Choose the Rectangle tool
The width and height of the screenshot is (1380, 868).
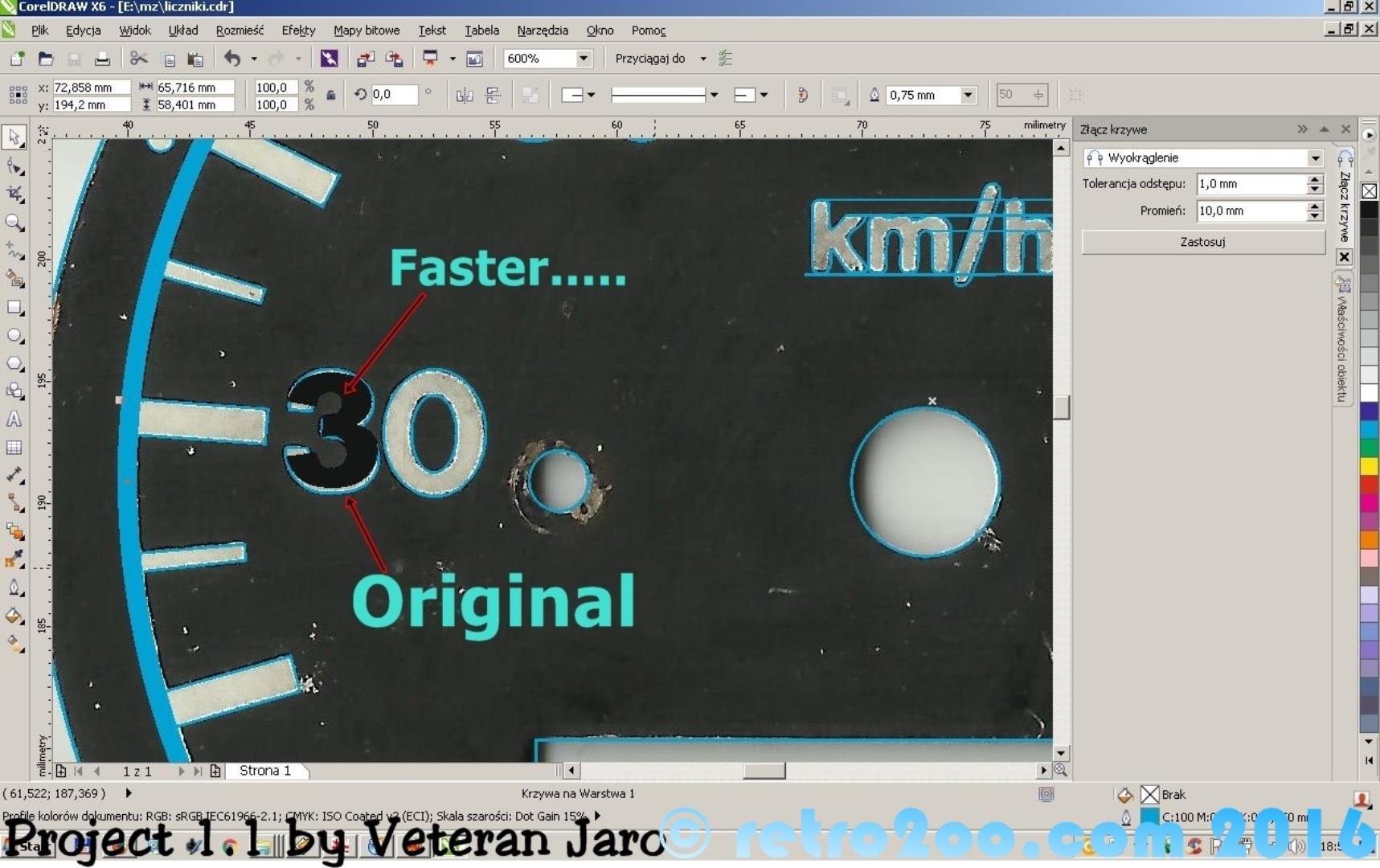tap(14, 308)
